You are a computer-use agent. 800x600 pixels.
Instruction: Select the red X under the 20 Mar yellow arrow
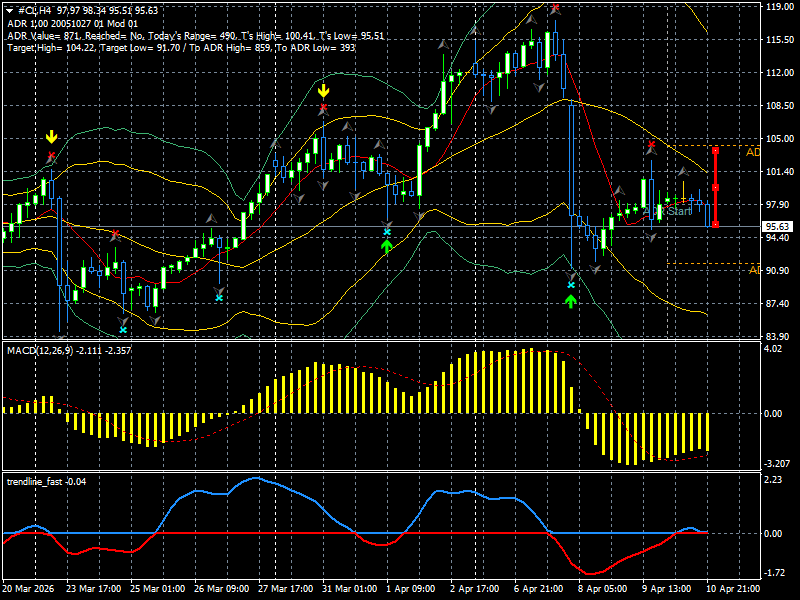coord(51,155)
